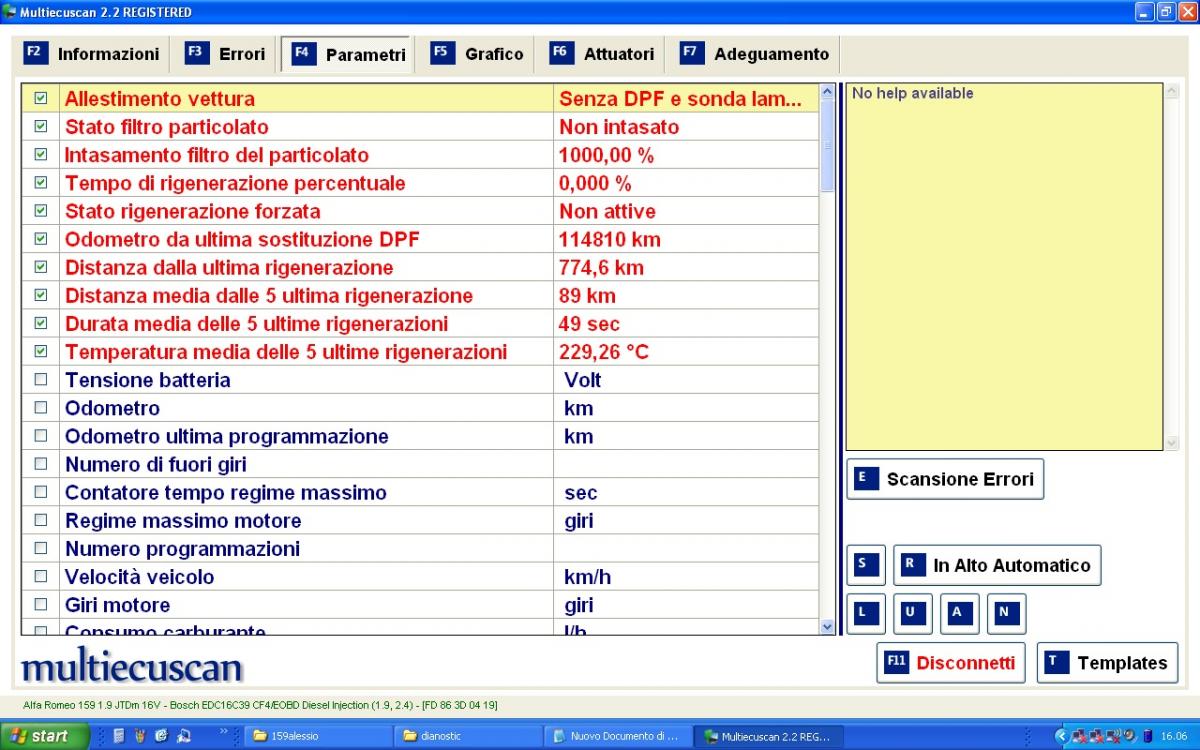Click help panel scroll up arrow
The height and width of the screenshot is (750, 1200).
tap(1172, 92)
